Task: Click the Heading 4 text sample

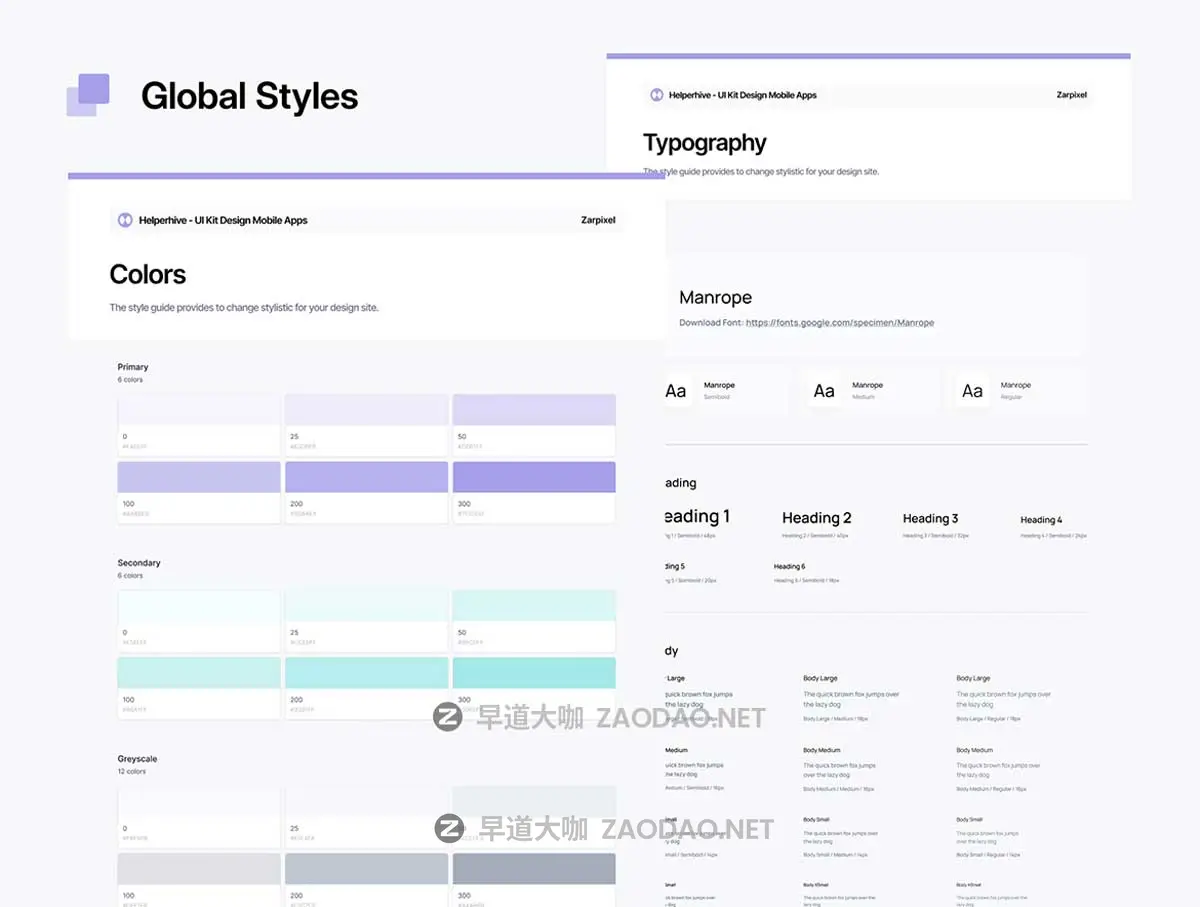Action: (1041, 520)
